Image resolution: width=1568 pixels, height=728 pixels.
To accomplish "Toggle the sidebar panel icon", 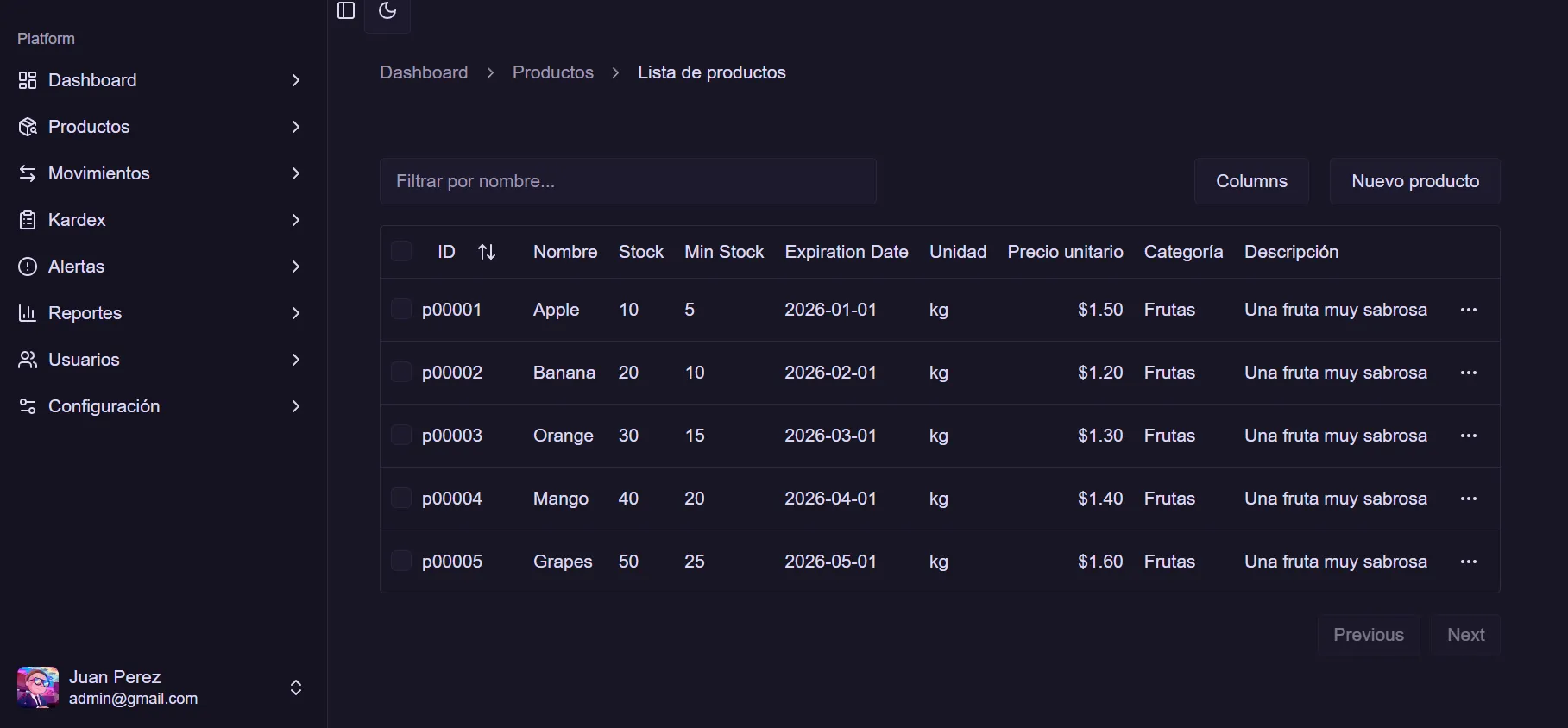I will point(346,10).
